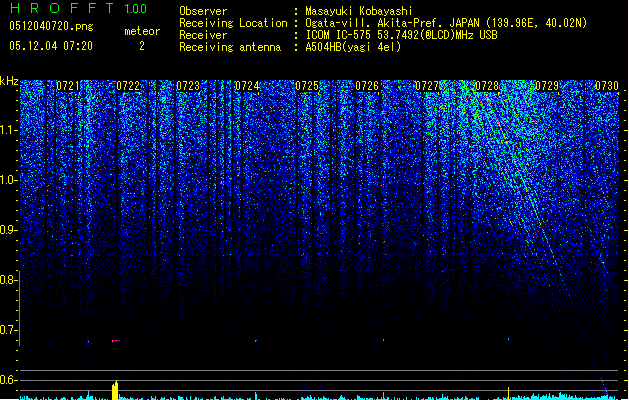The image size is (629, 400).
Task: Click the 0724 time marker
Action: [x=247, y=86]
